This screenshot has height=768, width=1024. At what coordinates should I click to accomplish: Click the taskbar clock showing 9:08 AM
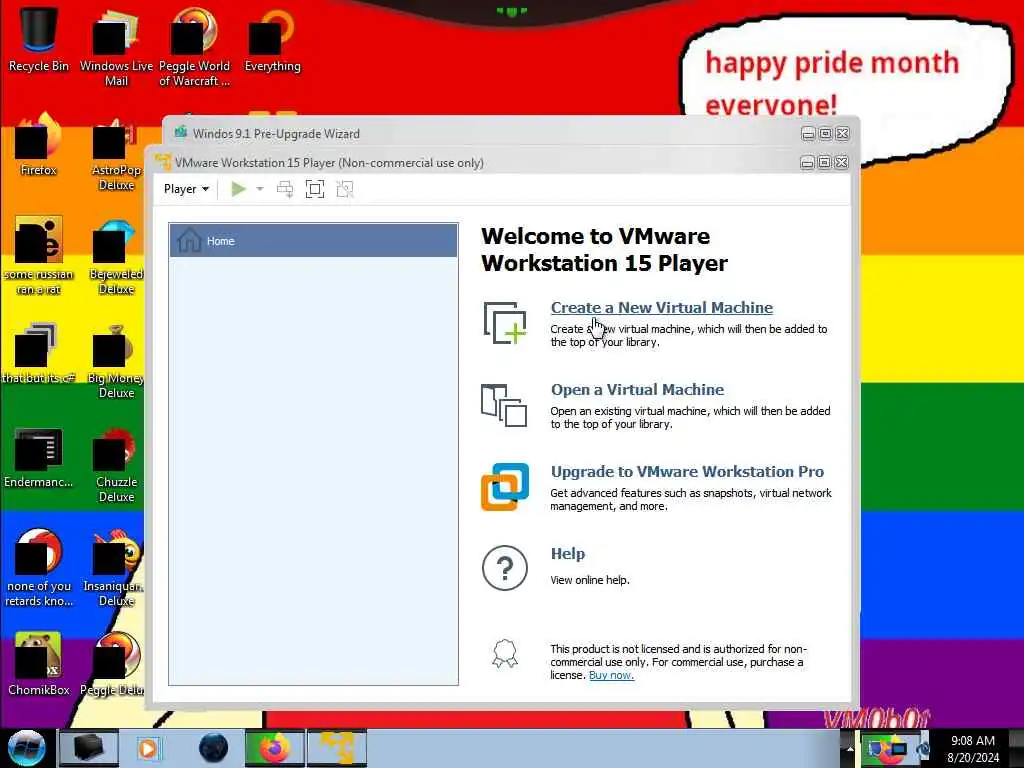click(973, 749)
